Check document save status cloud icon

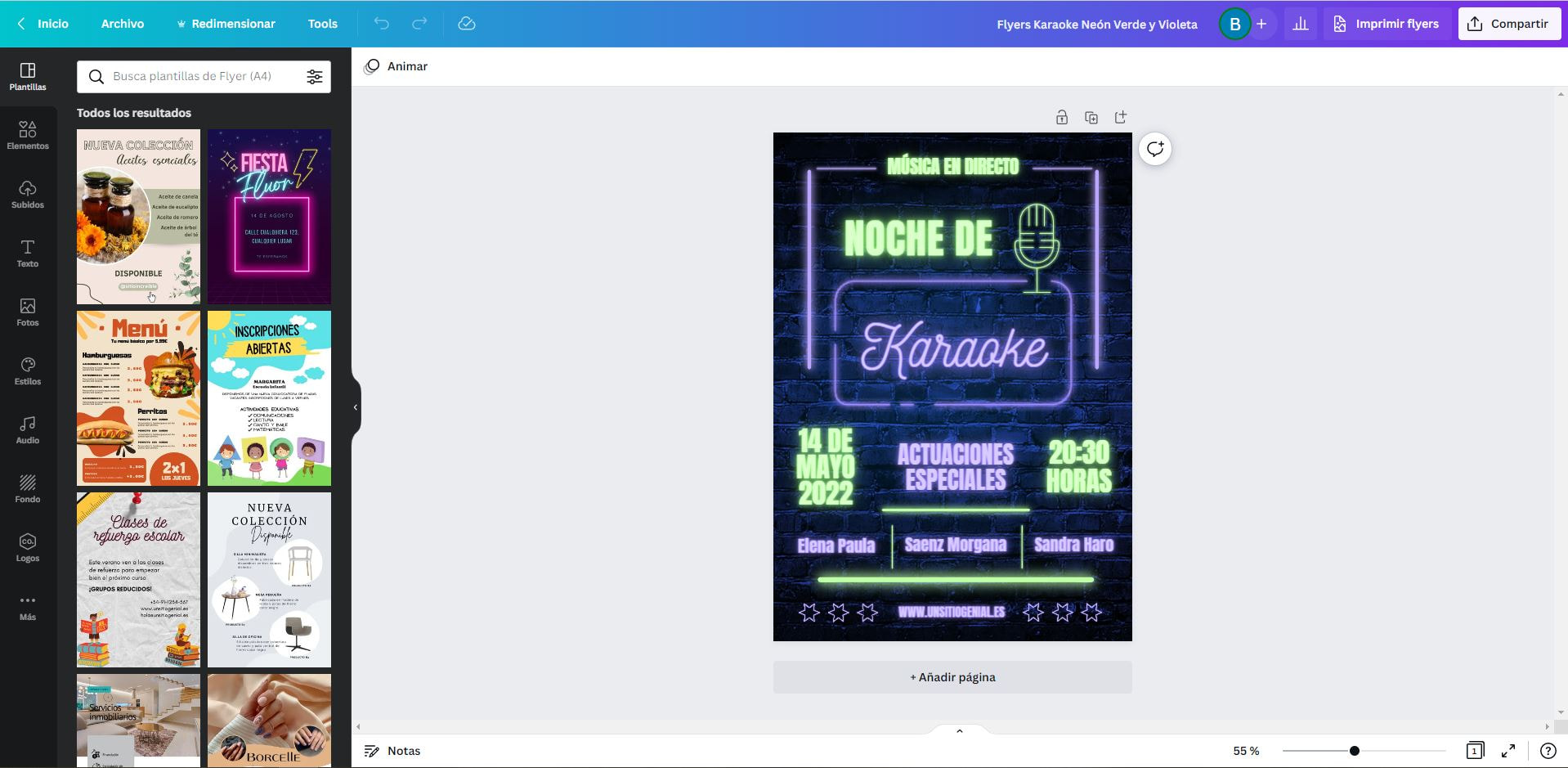[x=467, y=24]
